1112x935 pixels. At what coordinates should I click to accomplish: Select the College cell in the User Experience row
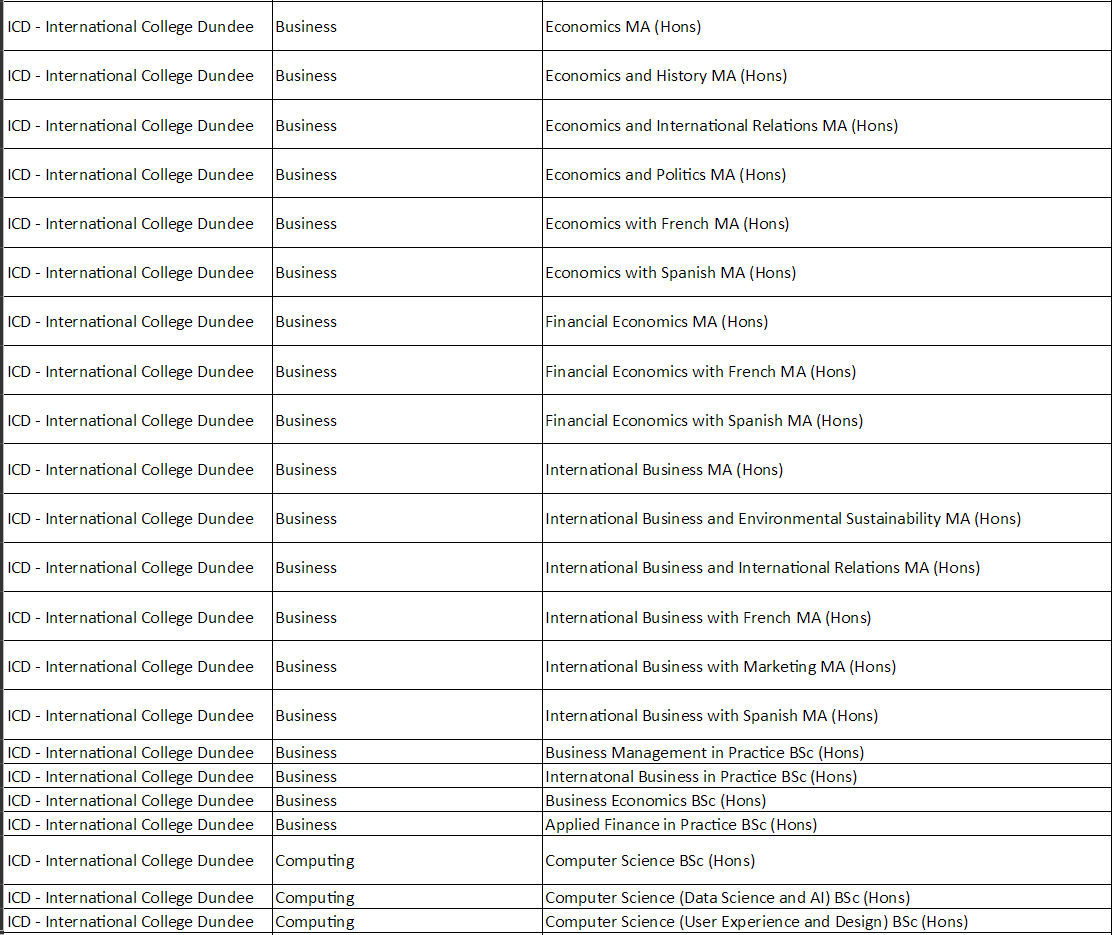[x=138, y=922]
